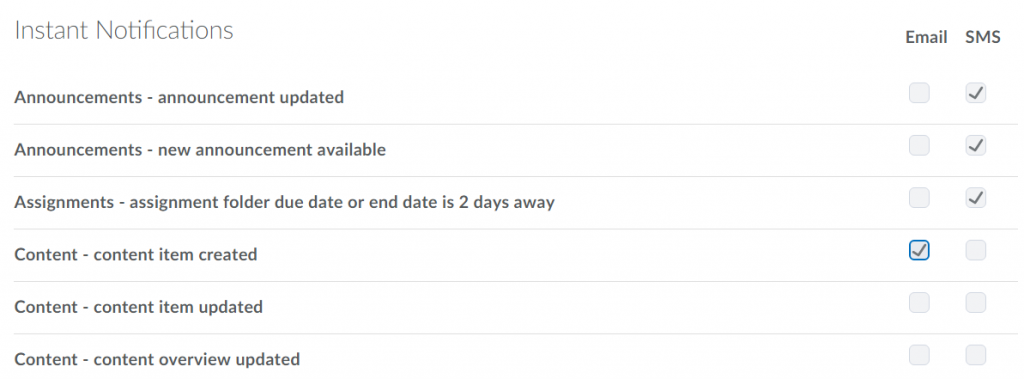Click the Instant Notifications heading

click(x=124, y=30)
